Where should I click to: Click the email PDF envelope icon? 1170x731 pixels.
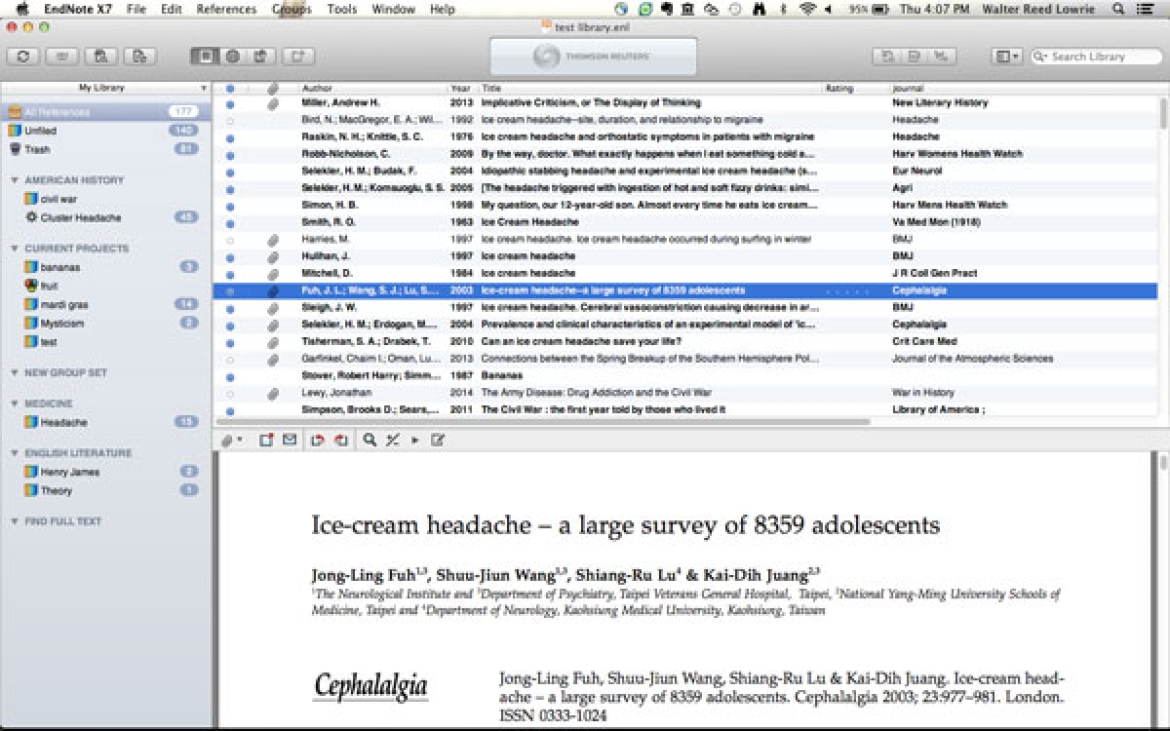pyautogui.click(x=290, y=440)
